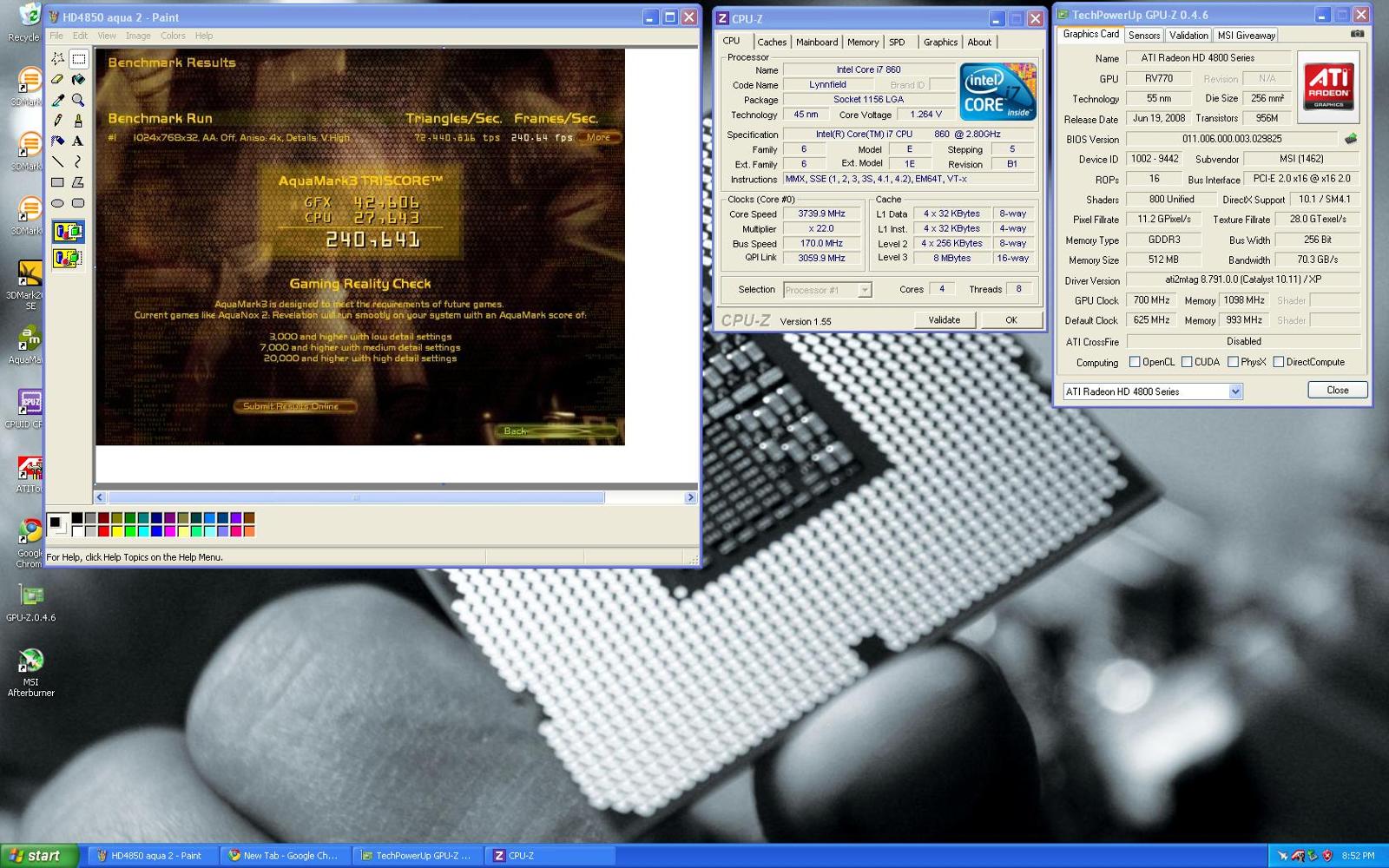Enable the PhysX checkbox in GPU-Z
The width and height of the screenshot is (1389, 868).
tap(1233, 362)
